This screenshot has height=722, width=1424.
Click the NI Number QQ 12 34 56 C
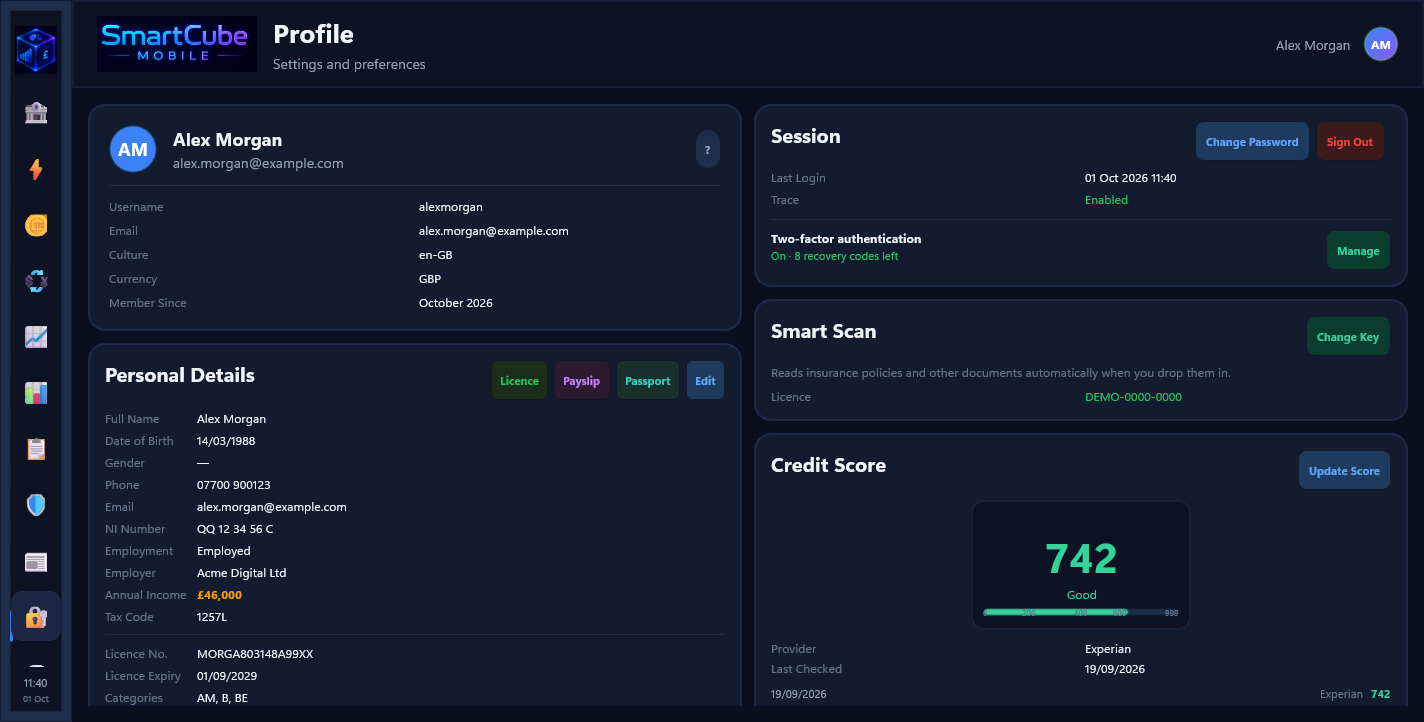[x=235, y=529]
